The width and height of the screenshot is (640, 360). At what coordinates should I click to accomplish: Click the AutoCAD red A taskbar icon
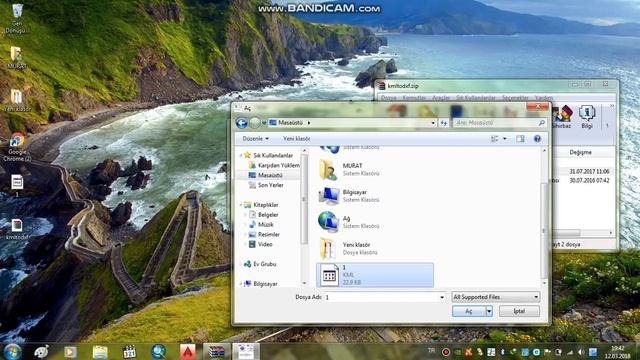[x=188, y=351]
